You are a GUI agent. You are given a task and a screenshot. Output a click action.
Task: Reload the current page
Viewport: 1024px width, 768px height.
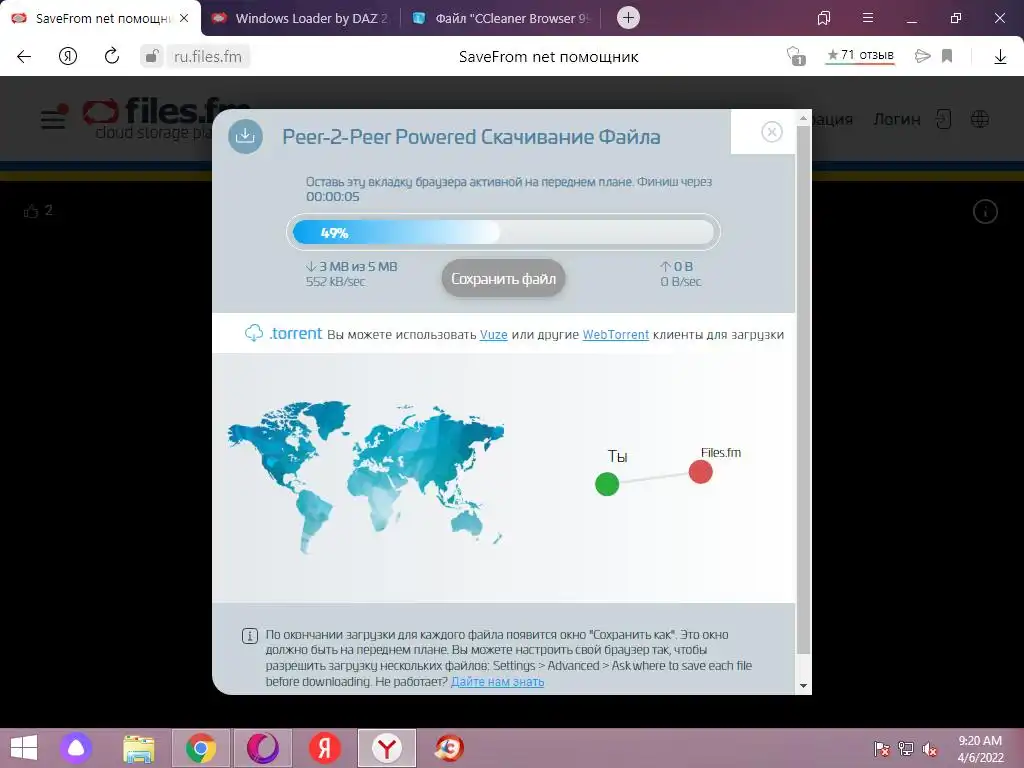click(112, 56)
